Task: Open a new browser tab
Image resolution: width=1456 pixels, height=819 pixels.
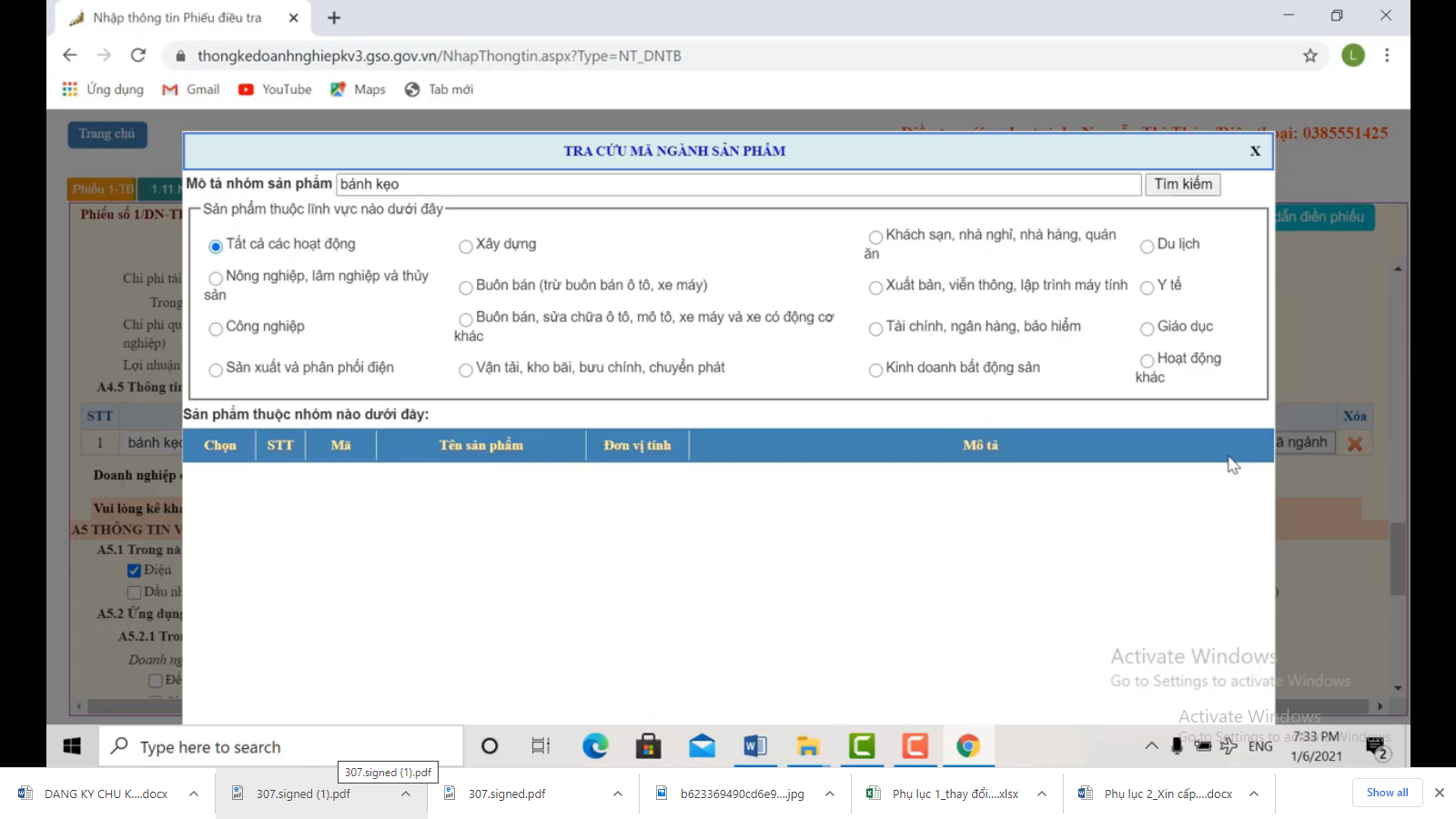Action: pyautogui.click(x=334, y=18)
